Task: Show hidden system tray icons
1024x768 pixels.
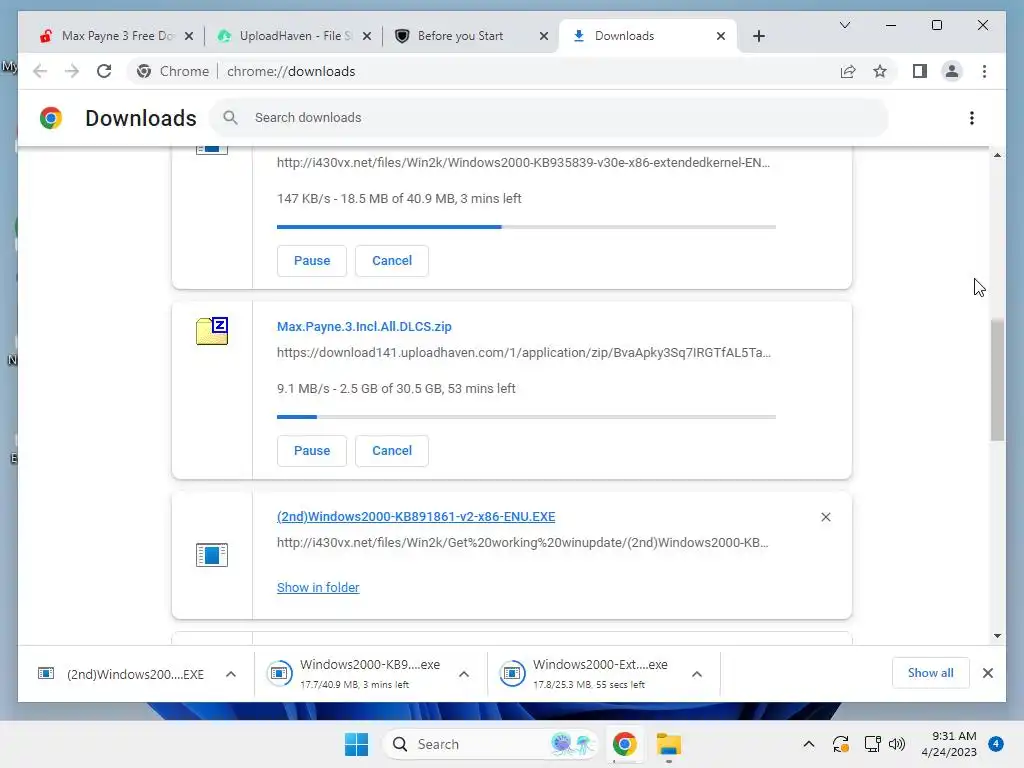Action: click(808, 744)
